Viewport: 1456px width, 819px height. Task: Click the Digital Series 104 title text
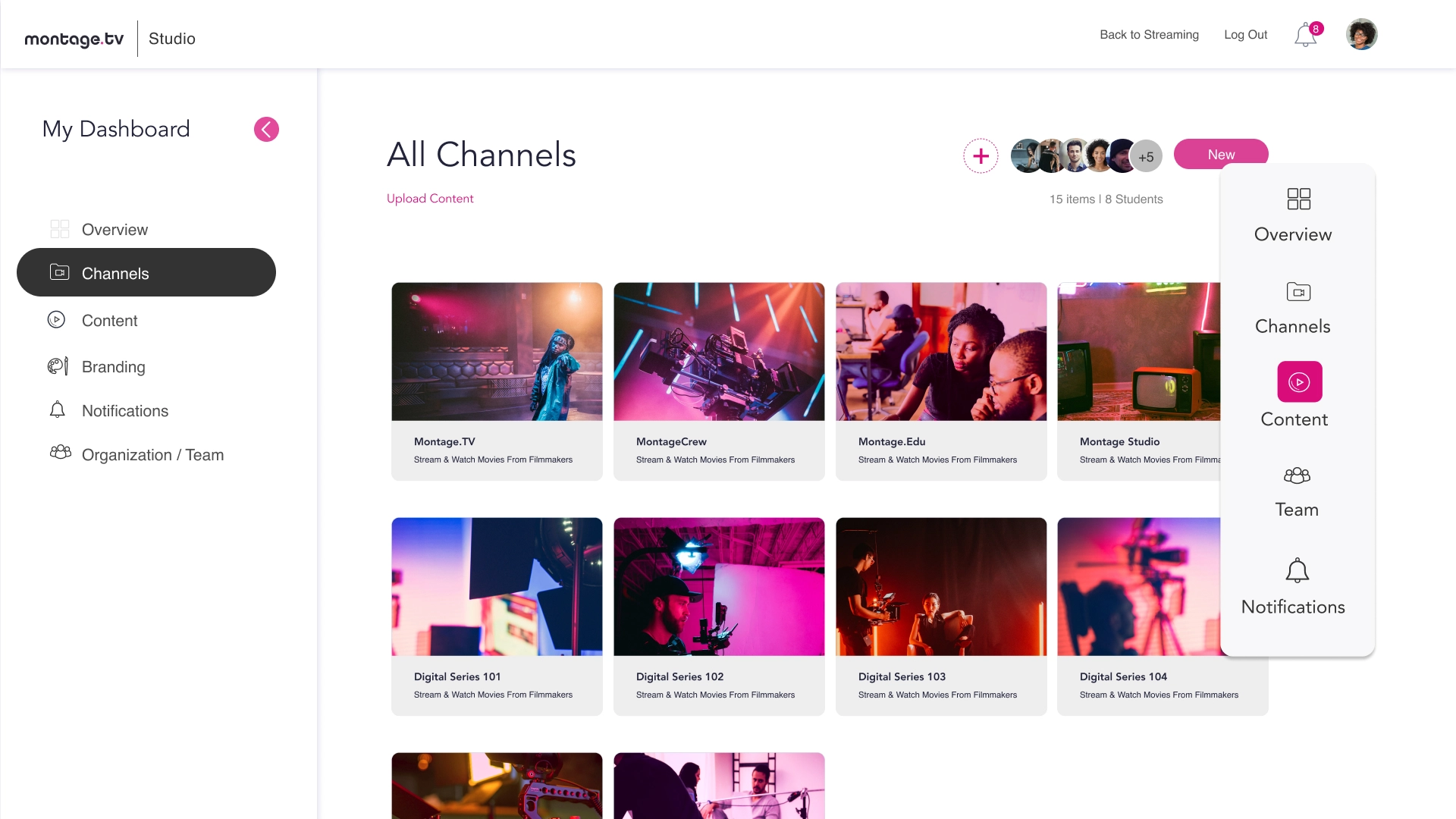(1123, 676)
